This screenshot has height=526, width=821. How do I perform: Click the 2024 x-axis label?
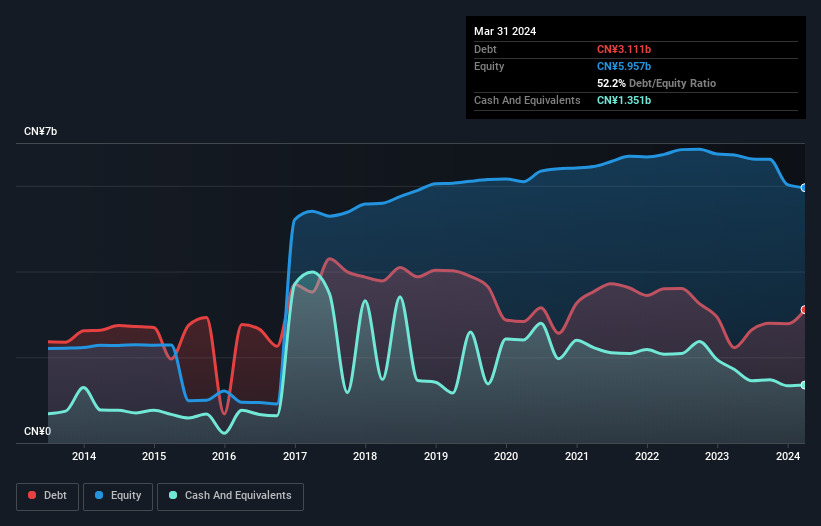point(787,456)
